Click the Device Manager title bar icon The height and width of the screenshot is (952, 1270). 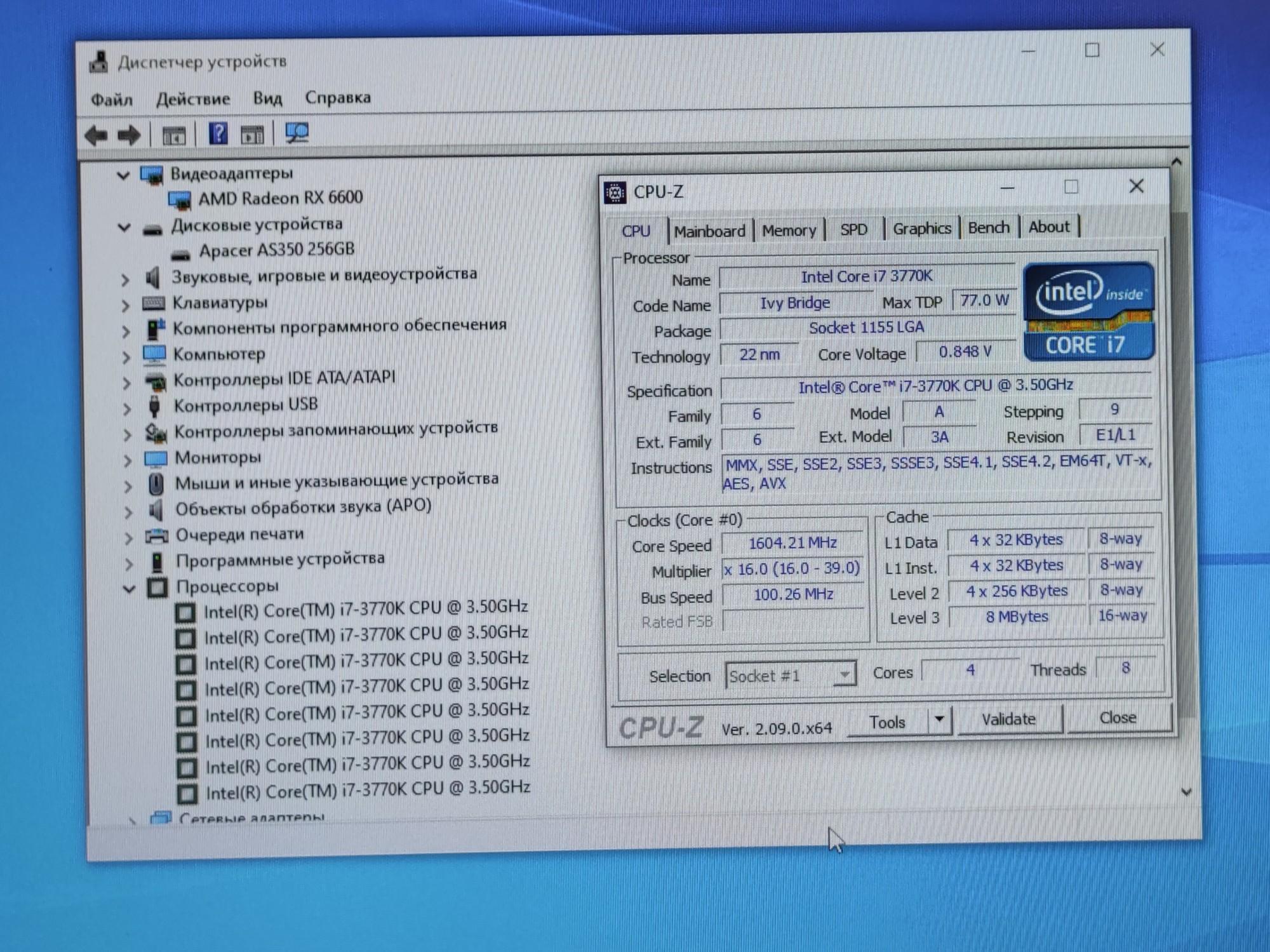click(98, 62)
